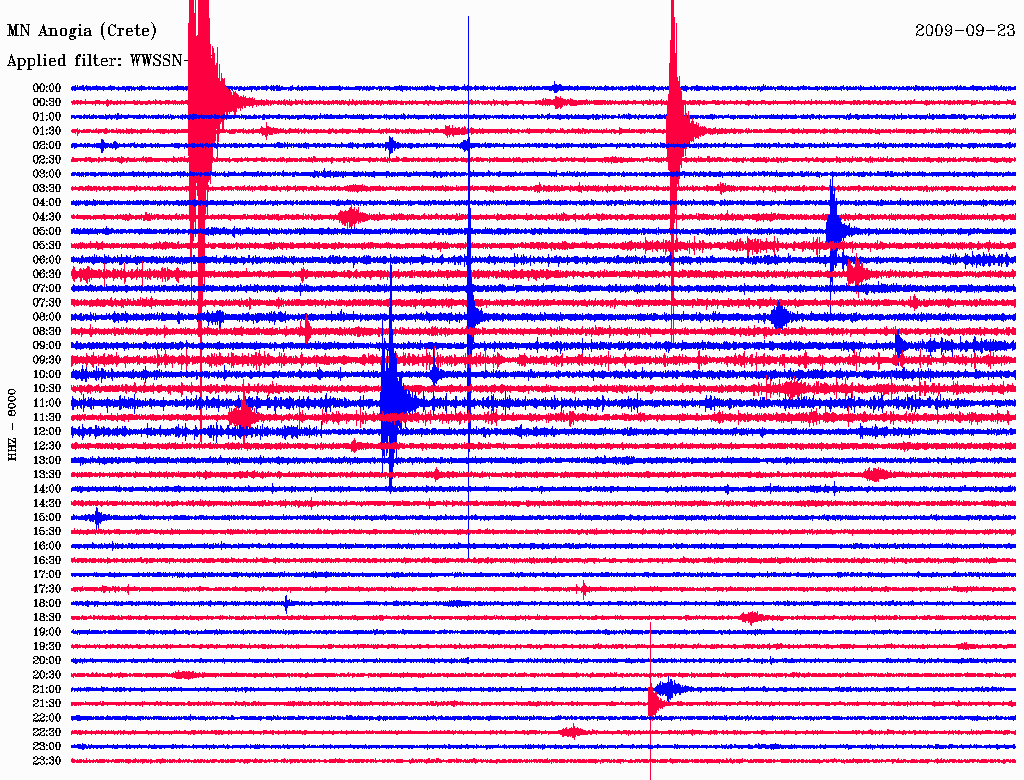
Task: Select the '06:00' time label
Action: 47,259
